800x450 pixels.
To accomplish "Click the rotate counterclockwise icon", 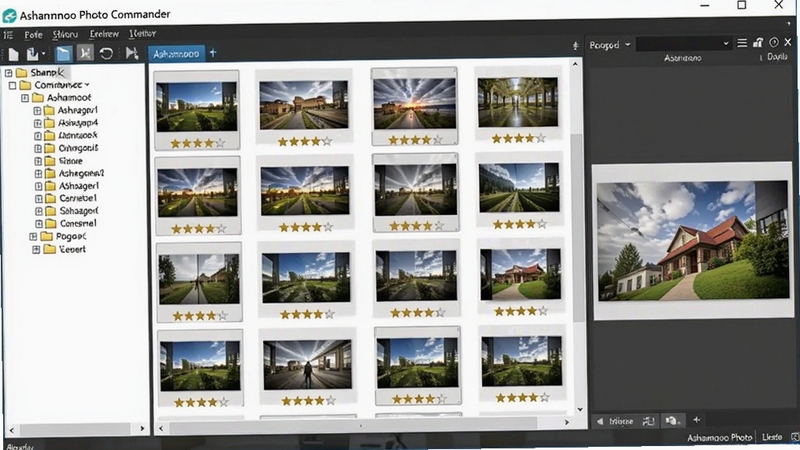I will coord(106,53).
